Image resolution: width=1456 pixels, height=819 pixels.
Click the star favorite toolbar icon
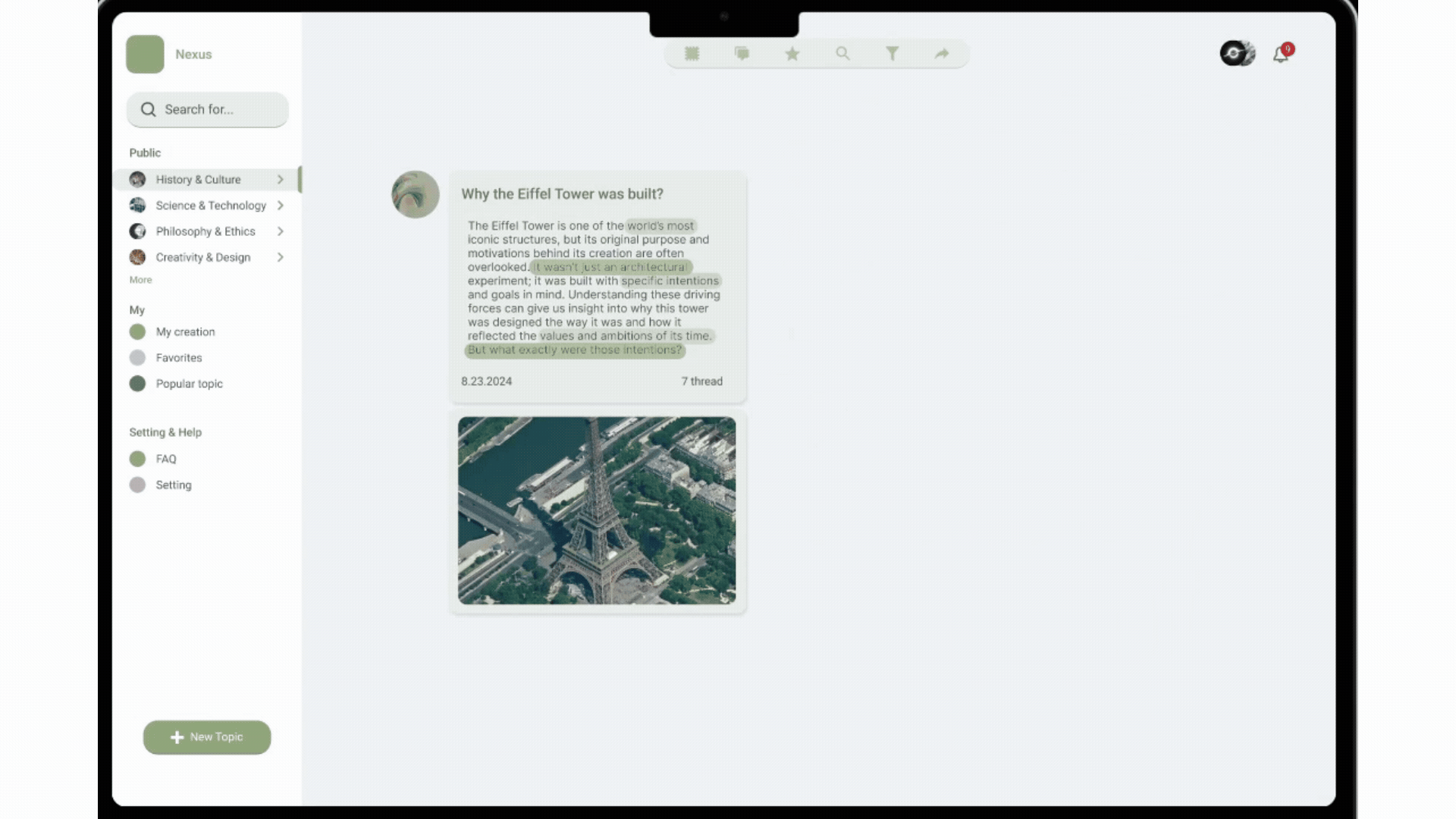pos(792,54)
